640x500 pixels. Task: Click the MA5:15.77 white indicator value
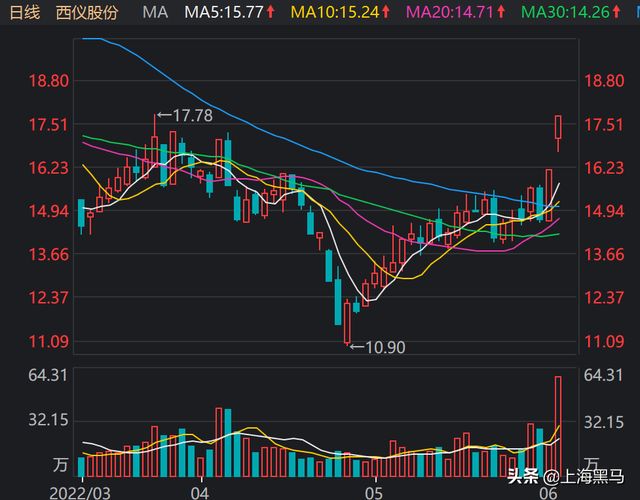pyautogui.click(x=224, y=13)
